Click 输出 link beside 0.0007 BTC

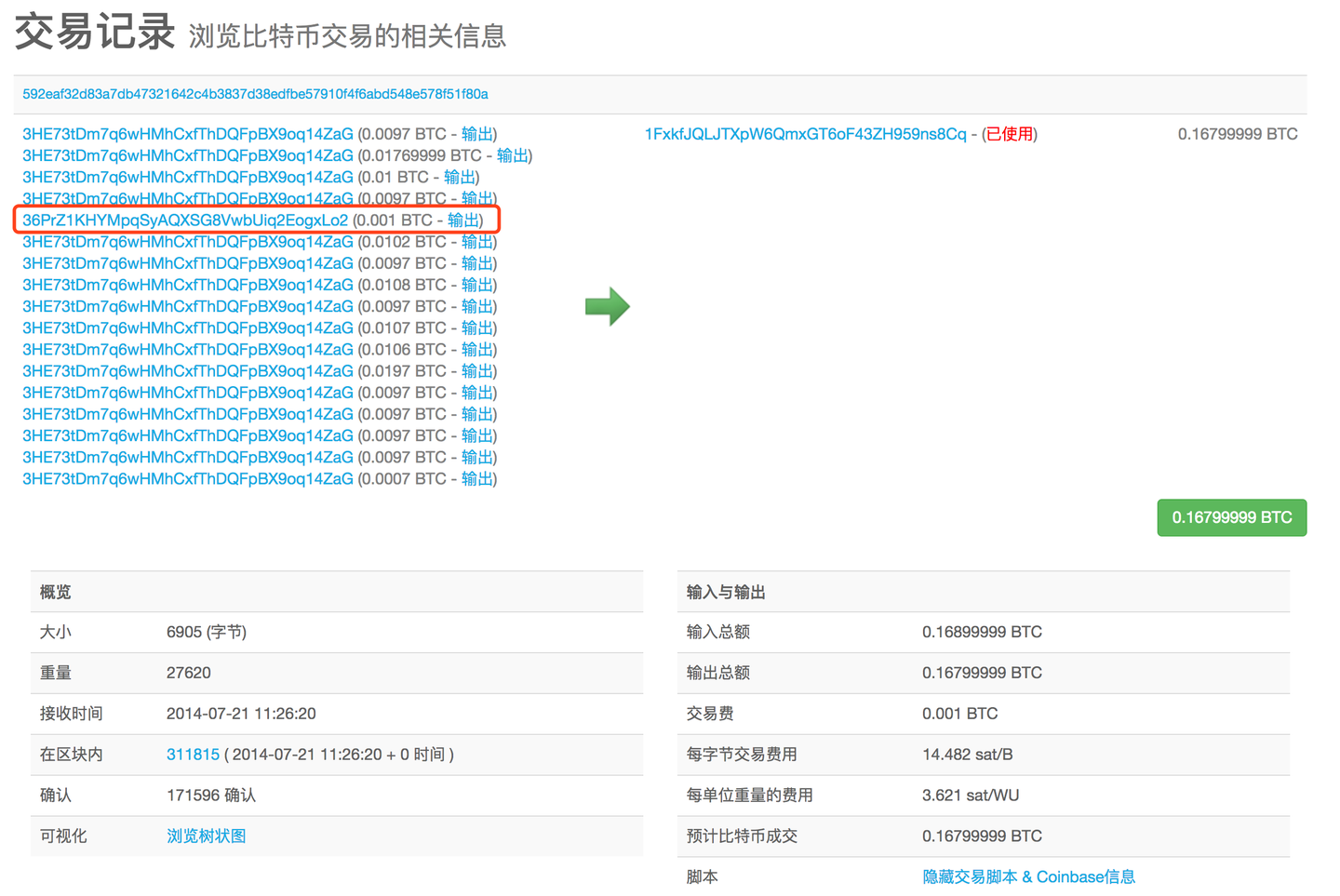tap(477, 478)
